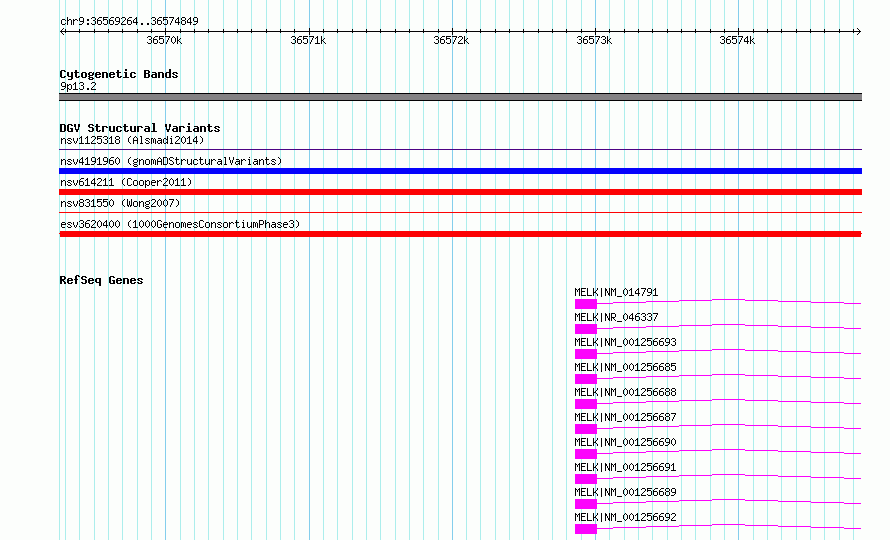Open nsv4191960 (gnomADStructuralVariants) label

[x=171, y=161]
